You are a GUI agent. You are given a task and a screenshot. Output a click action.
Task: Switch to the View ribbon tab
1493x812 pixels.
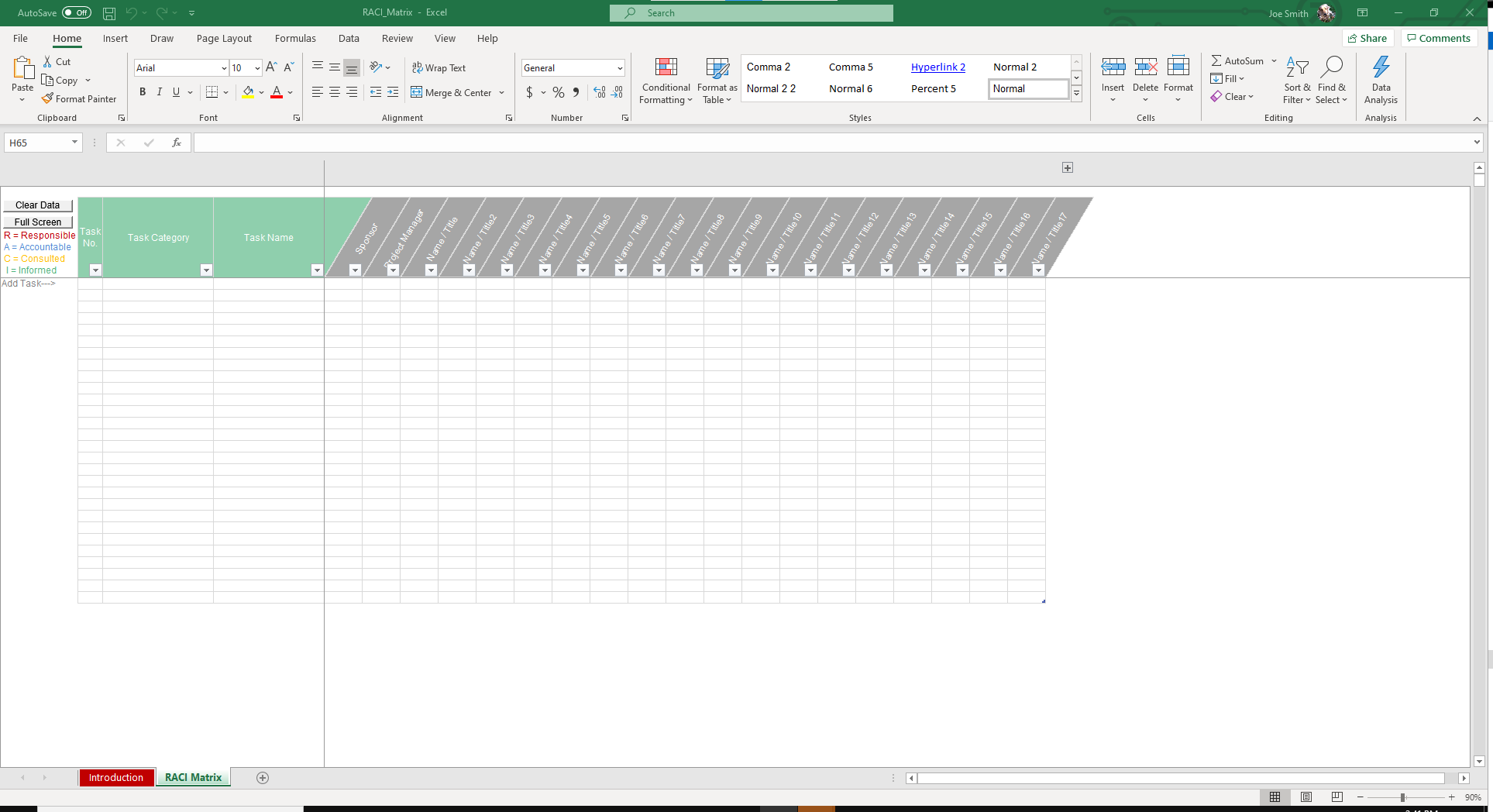coord(445,39)
